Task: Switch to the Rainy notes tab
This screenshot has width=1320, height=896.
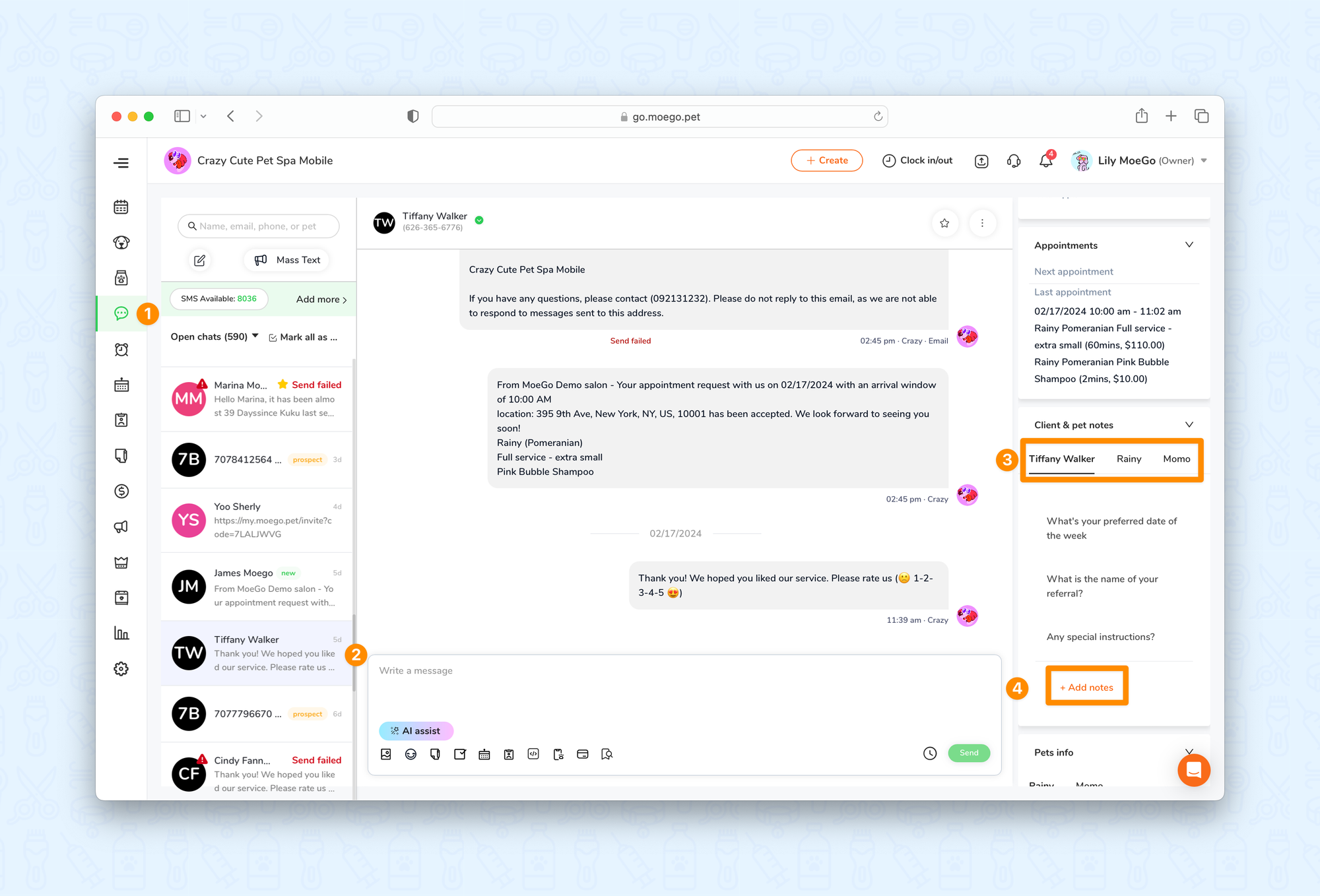Action: pos(1129,459)
